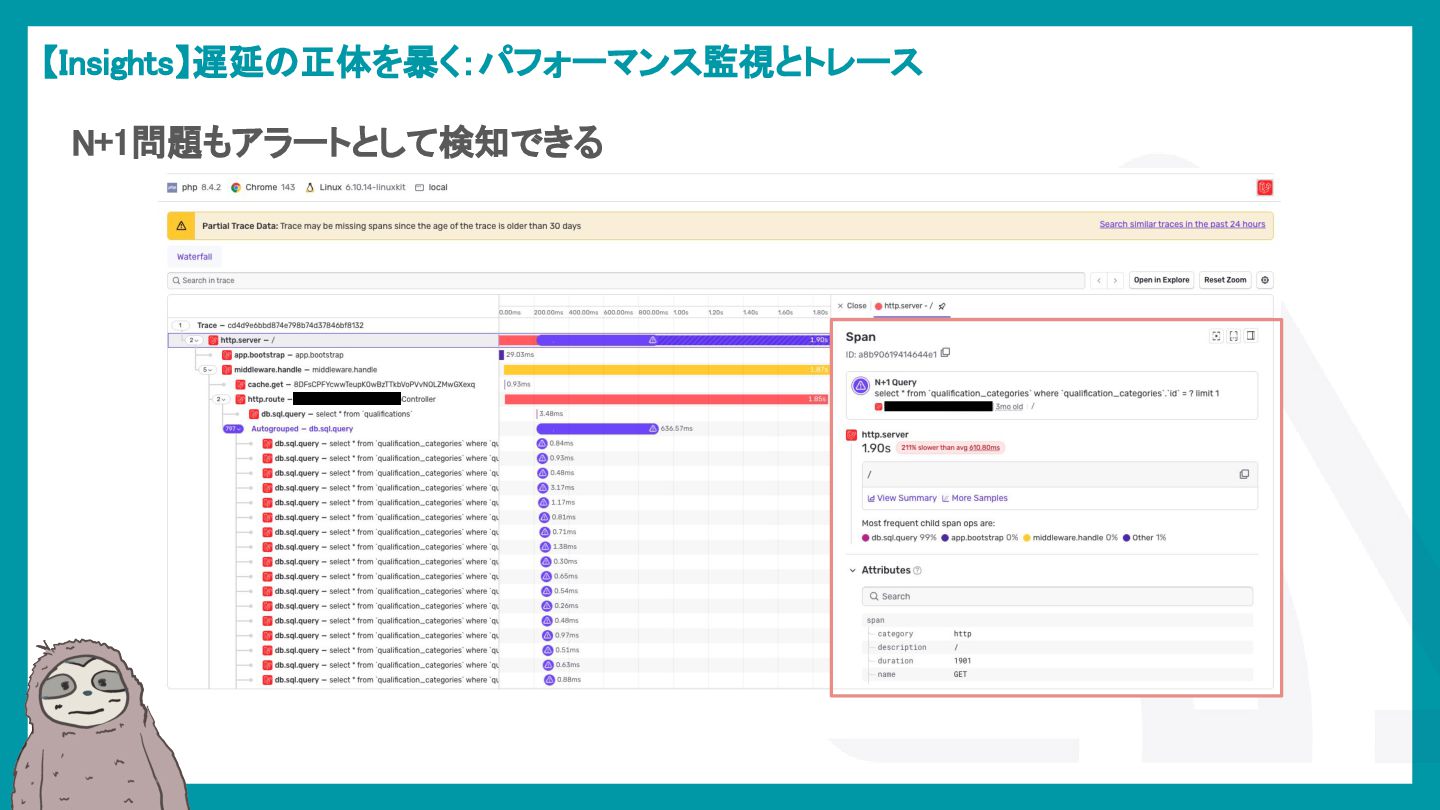Click the warning icon on the http.server 1.90s bar
1440x810 pixels.
point(653,340)
